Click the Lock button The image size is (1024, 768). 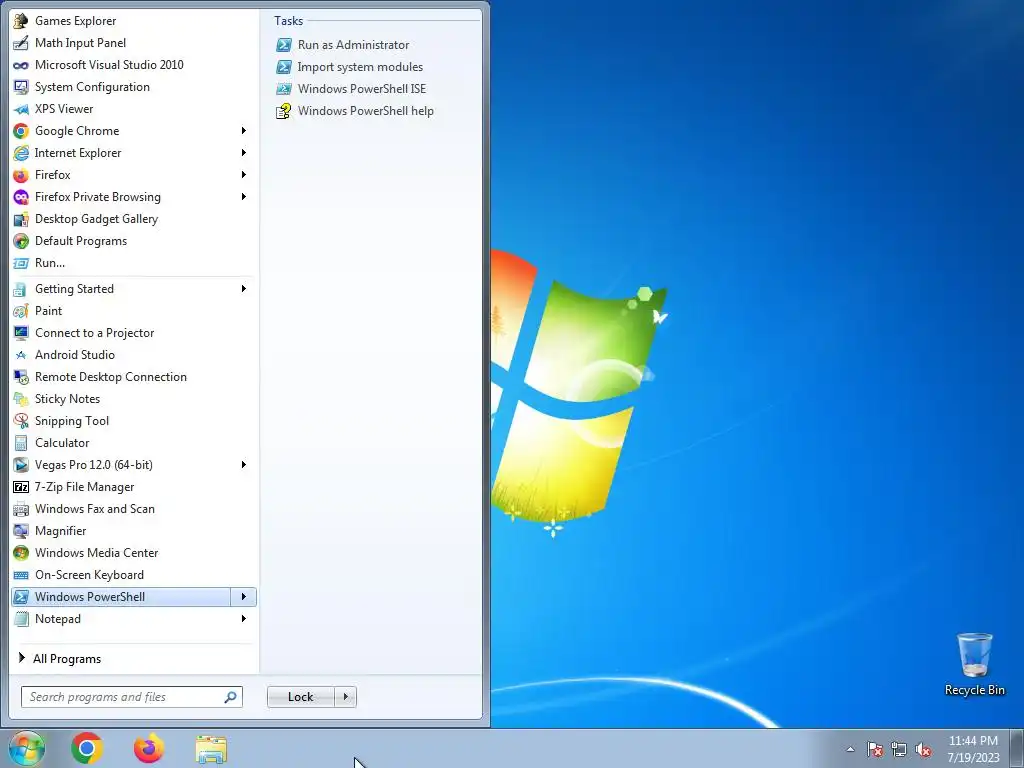300,697
